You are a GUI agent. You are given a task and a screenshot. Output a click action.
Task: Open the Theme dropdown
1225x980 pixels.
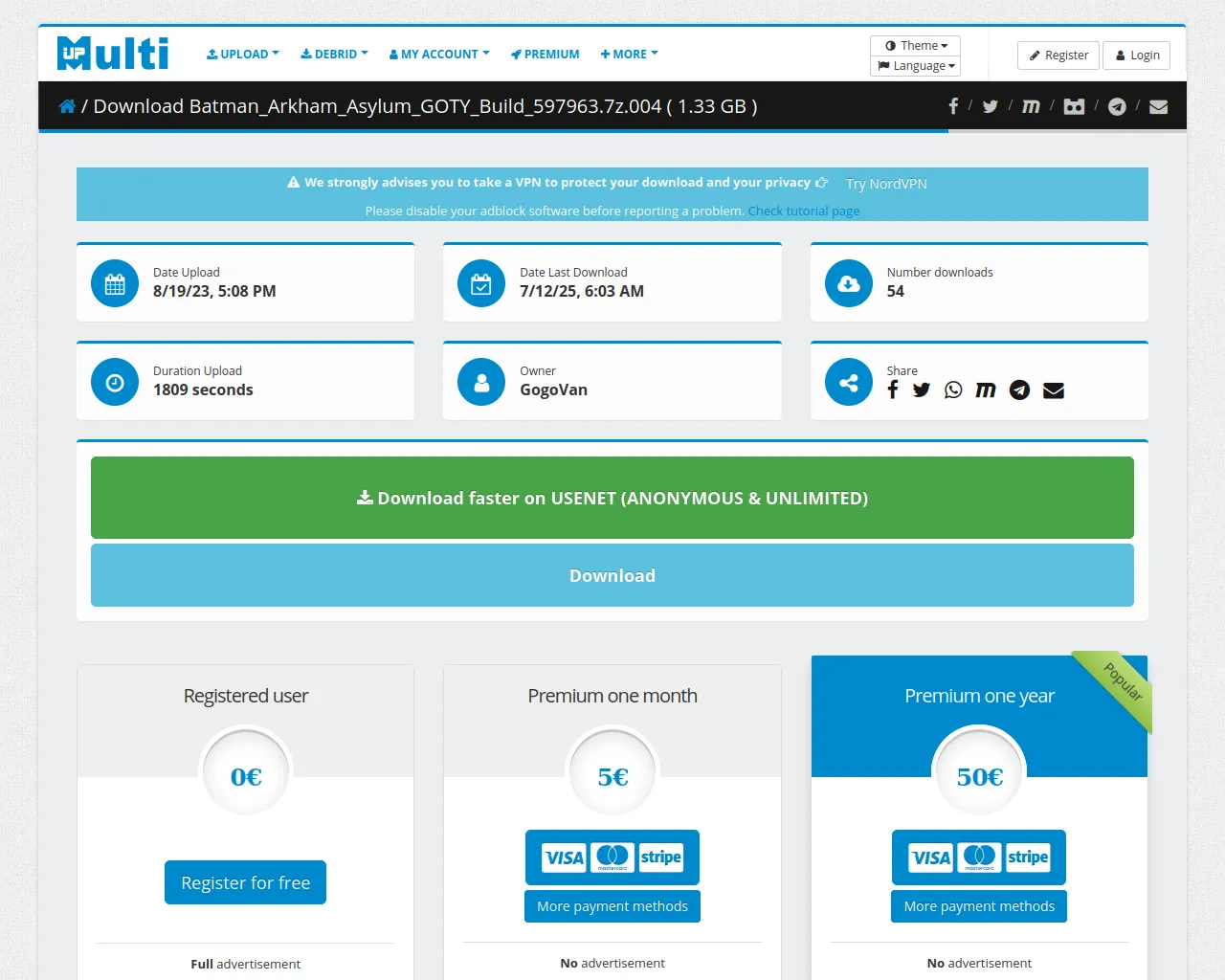916,45
